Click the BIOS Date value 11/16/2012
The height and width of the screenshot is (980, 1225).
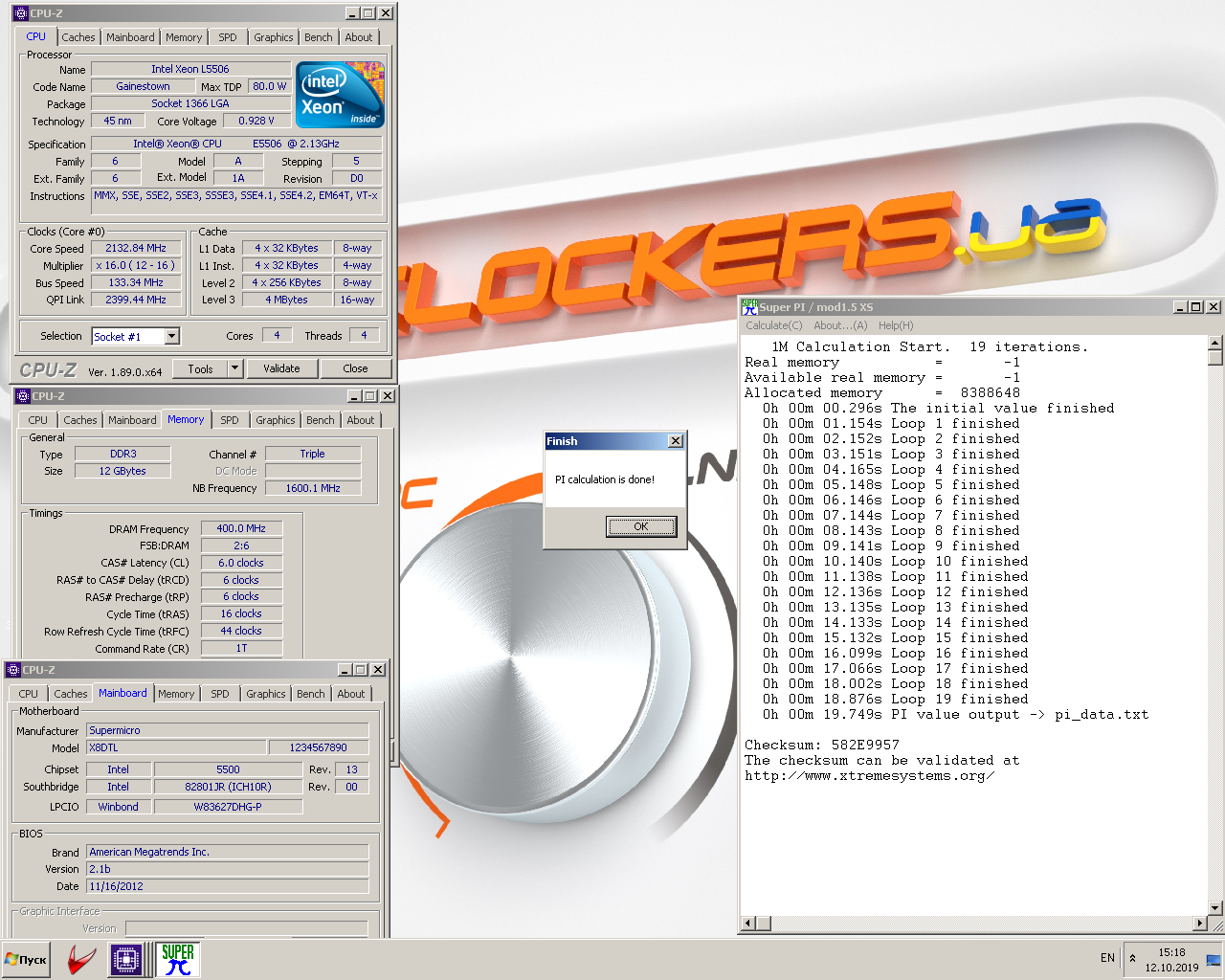(228, 886)
